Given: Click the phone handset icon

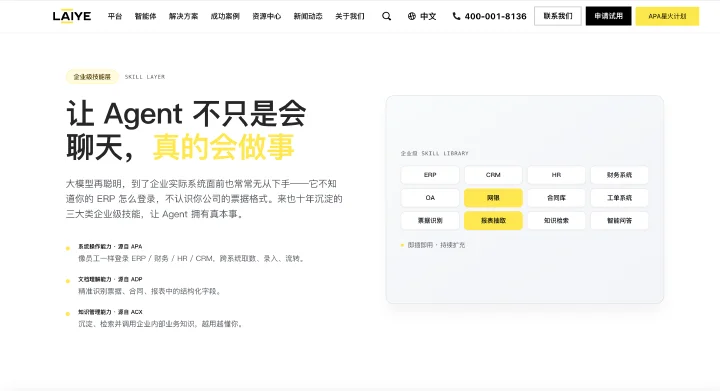Looking at the screenshot, I should pyautogui.click(x=456, y=16).
